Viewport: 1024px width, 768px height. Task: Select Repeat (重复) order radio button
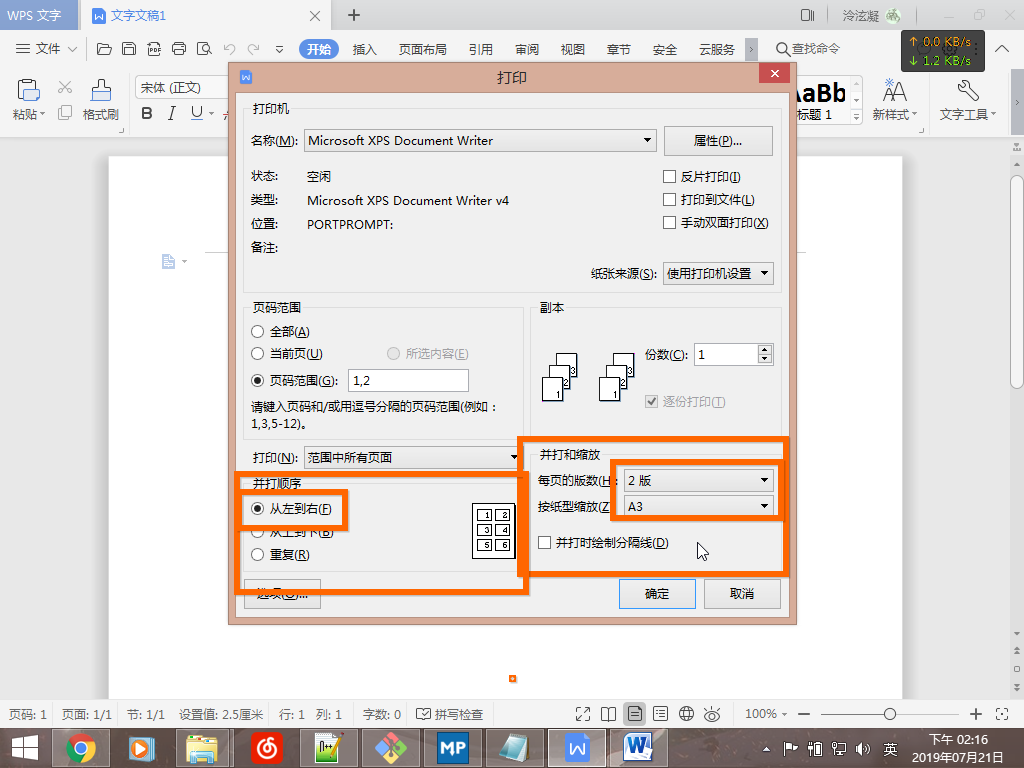point(257,554)
